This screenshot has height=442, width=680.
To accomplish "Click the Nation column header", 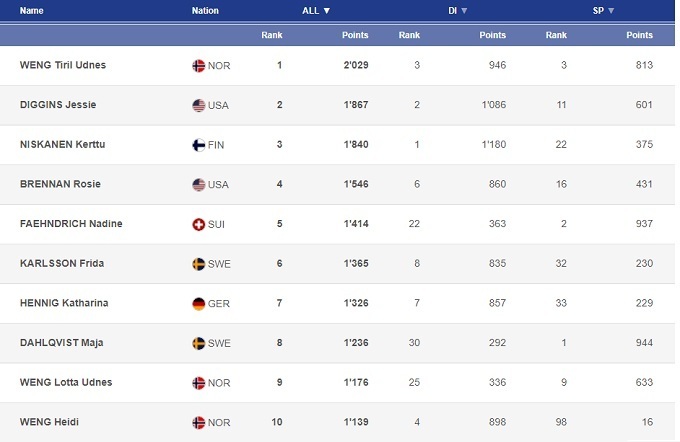I will pos(205,11).
